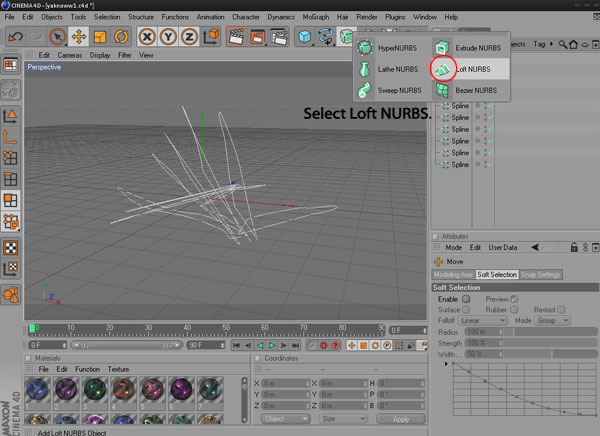The image size is (600, 436).
Task: Click the position X input field
Action: point(285,383)
